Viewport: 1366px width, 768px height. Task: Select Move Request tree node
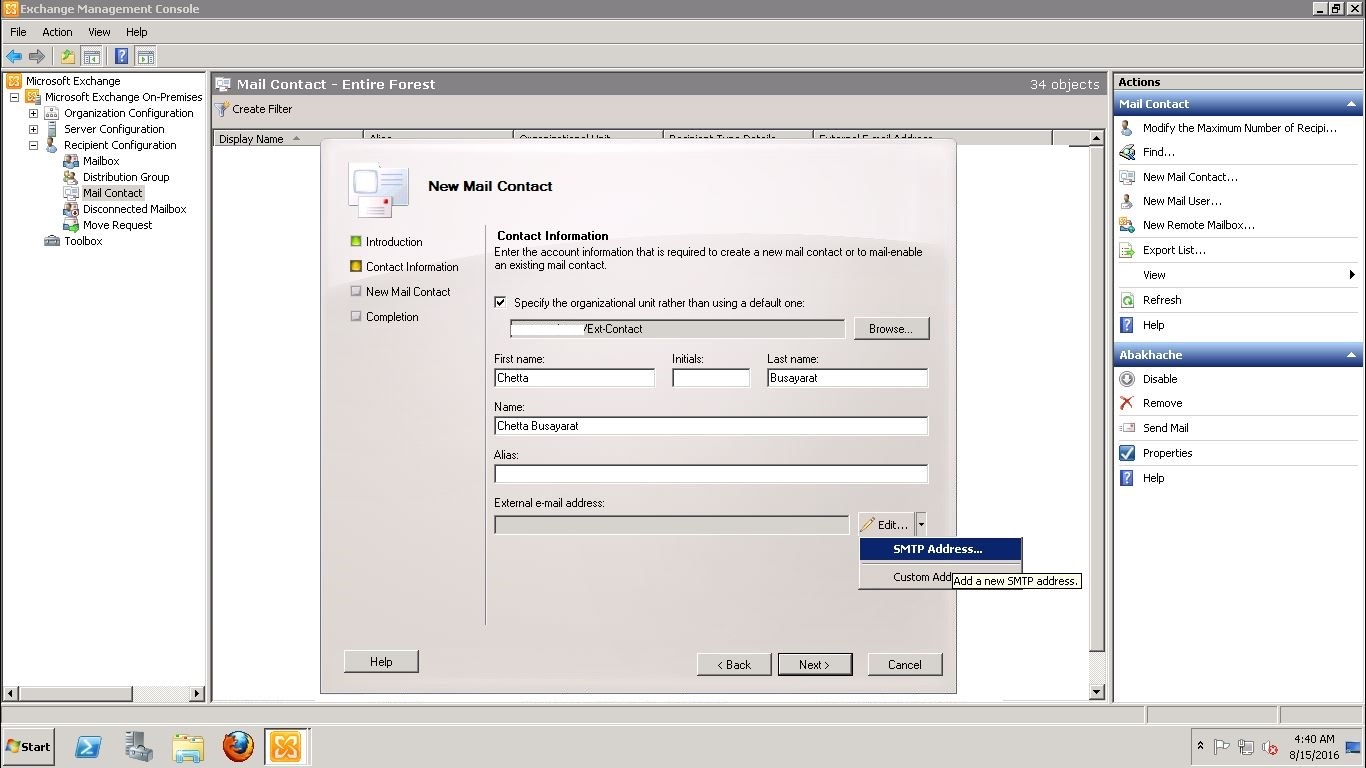coord(117,225)
